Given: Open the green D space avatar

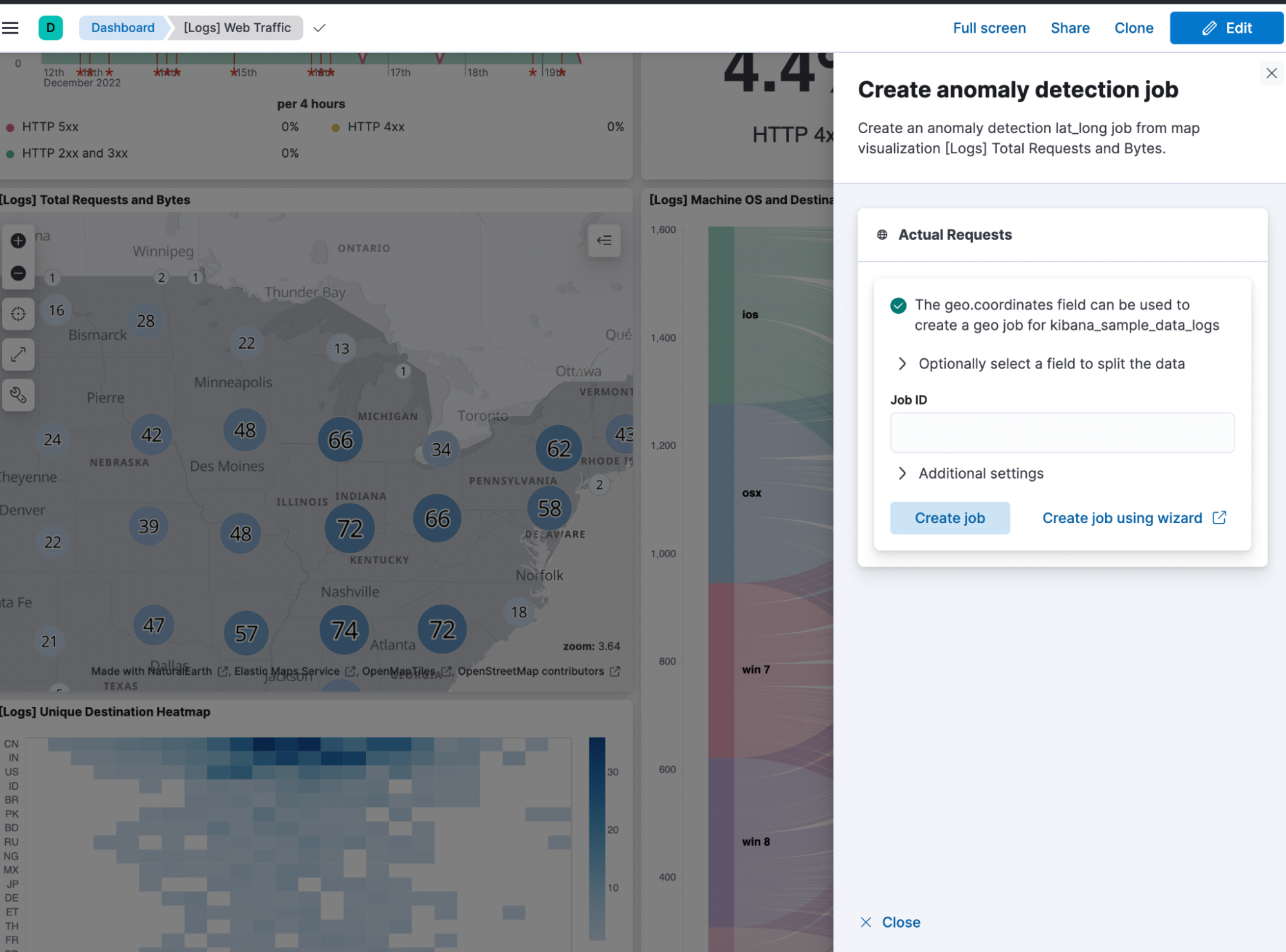Looking at the screenshot, I should pos(51,28).
